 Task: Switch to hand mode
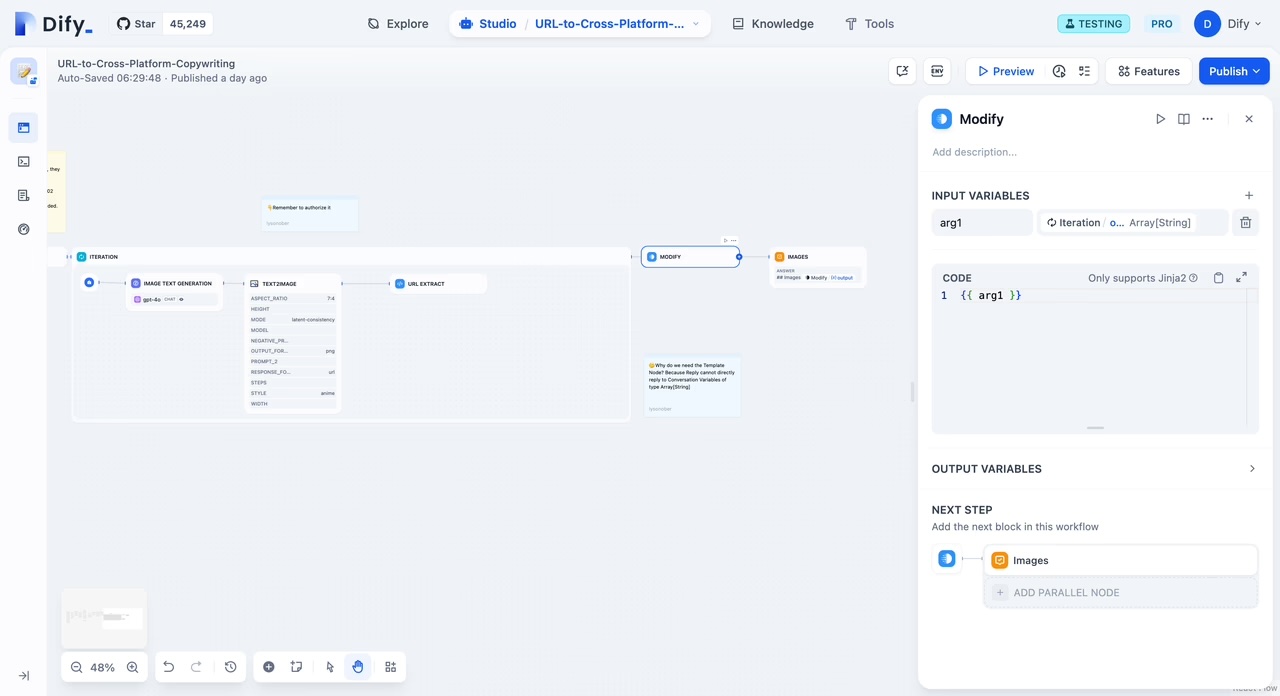tap(358, 667)
